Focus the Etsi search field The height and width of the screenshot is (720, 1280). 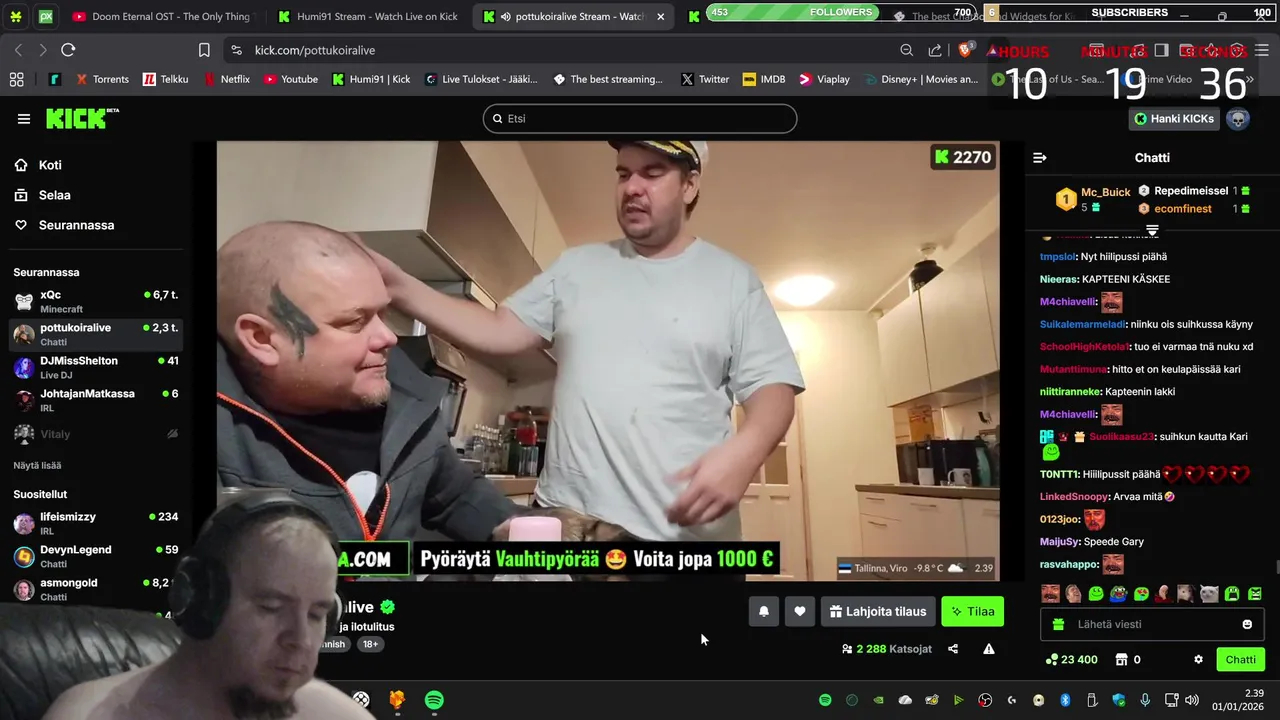640,118
